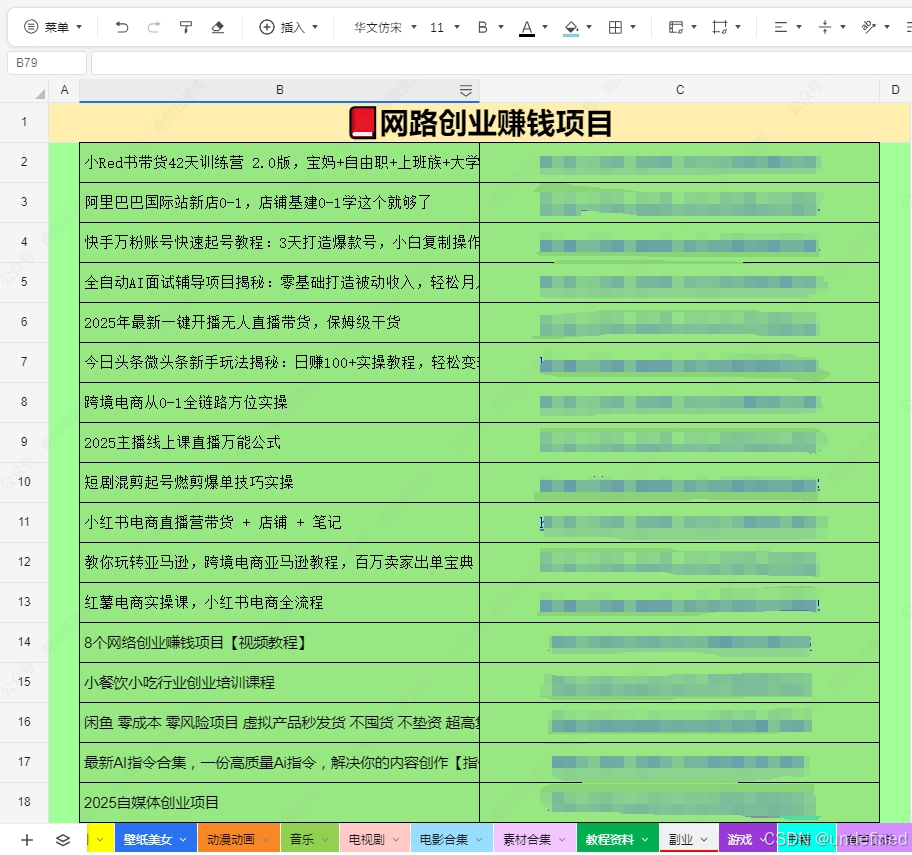Viewport: 912px width, 855px height.
Task: Open the font size 11 dropdown
Action: tap(444, 27)
